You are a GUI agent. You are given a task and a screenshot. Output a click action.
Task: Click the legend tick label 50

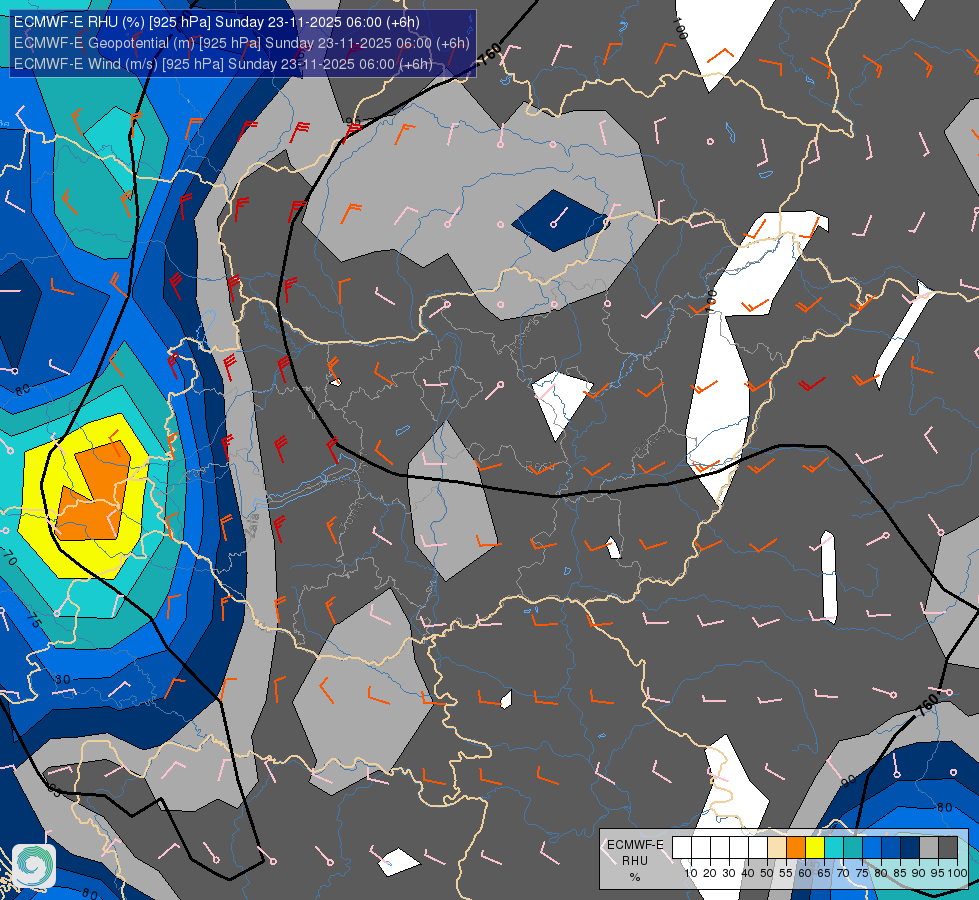point(767,873)
